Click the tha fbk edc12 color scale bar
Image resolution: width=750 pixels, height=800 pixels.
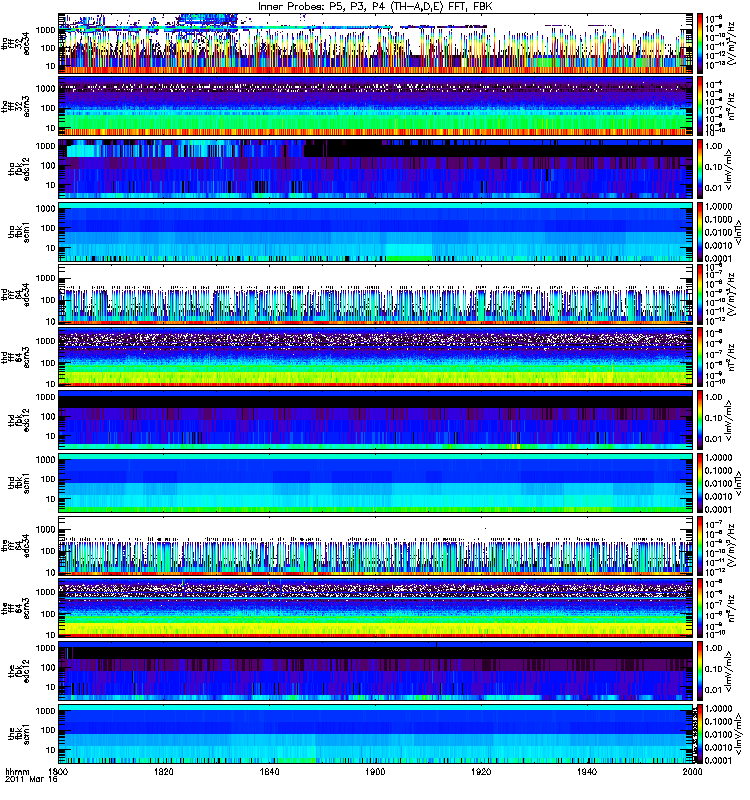point(699,169)
